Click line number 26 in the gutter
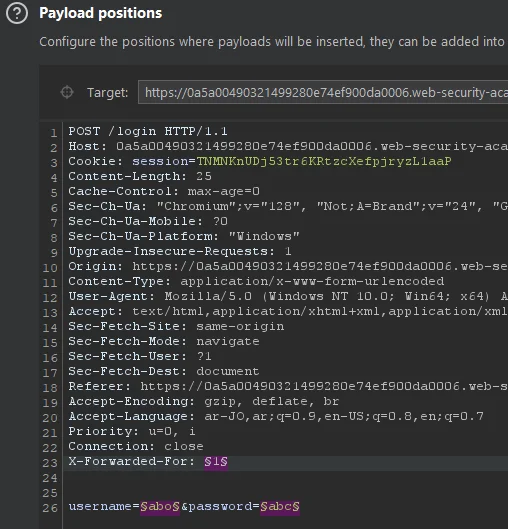The image size is (508, 529). [x=50, y=508]
